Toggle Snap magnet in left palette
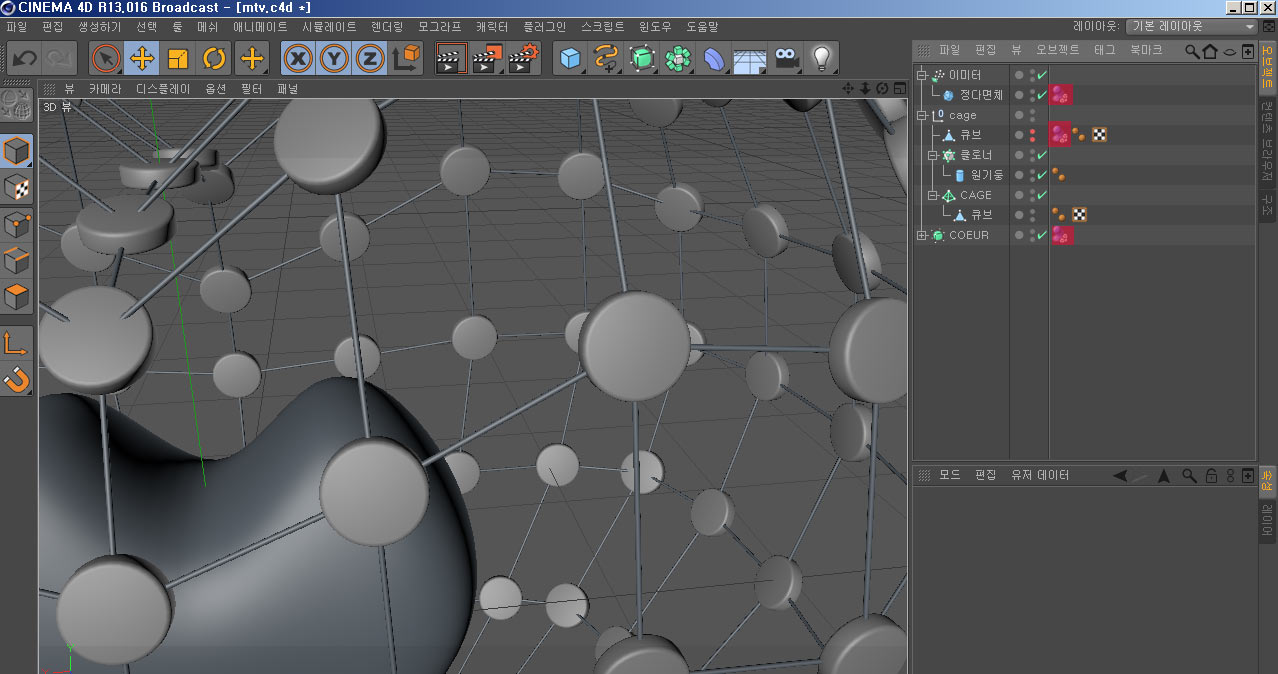1278x674 pixels. (17, 379)
